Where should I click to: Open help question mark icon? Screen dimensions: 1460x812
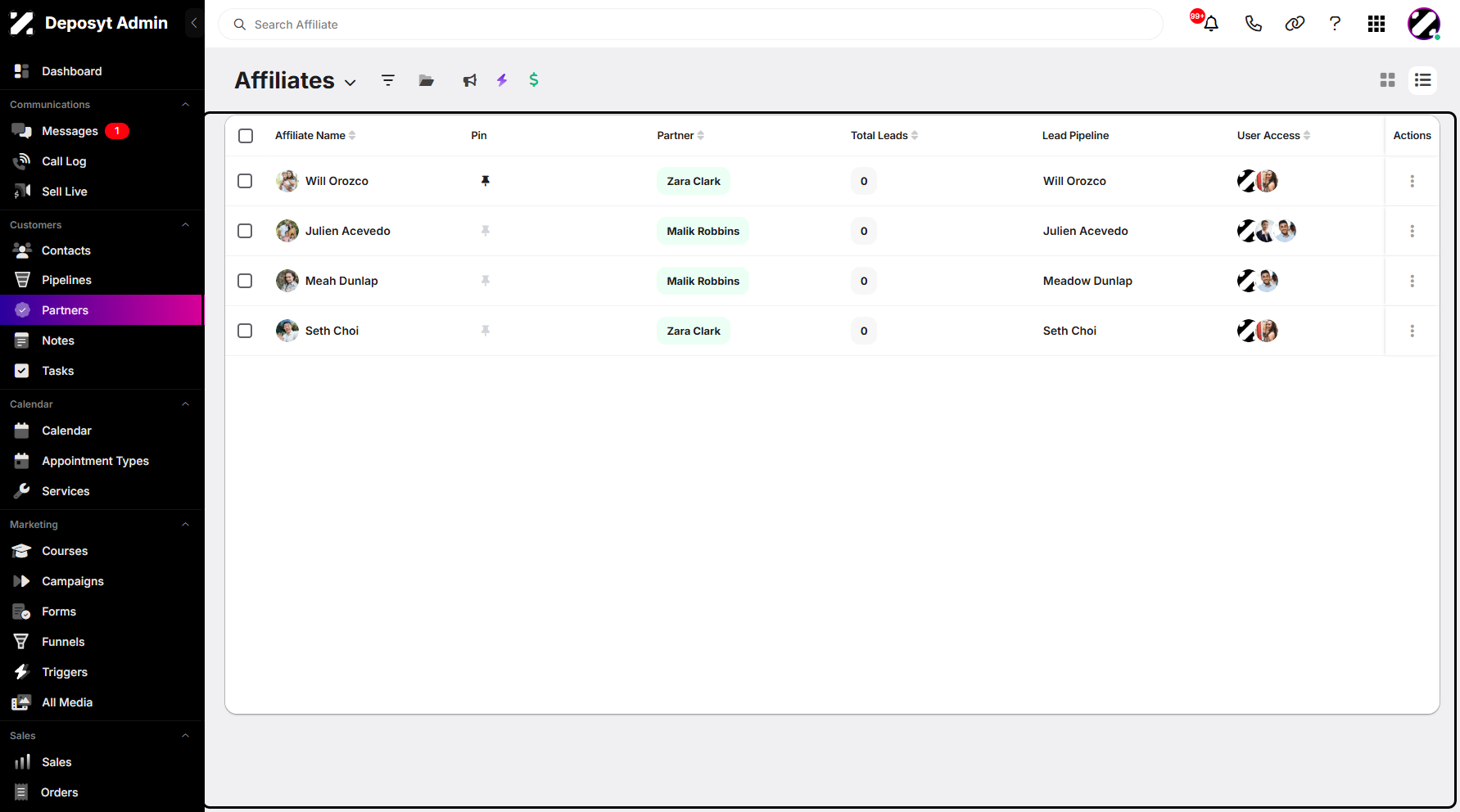click(1335, 24)
